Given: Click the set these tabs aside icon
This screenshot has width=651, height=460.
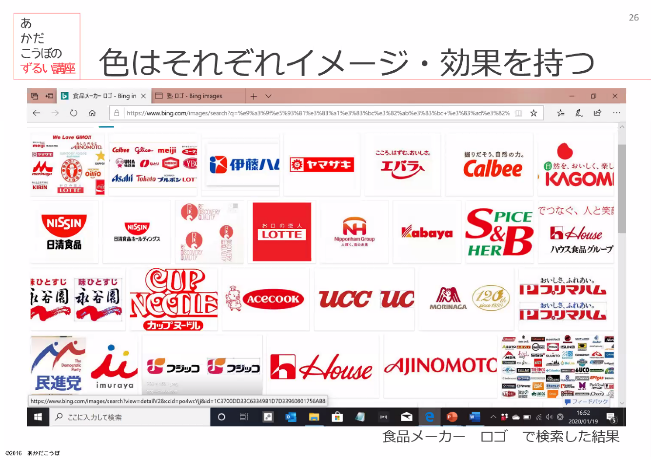Looking at the screenshot, I should click(x=49, y=96).
